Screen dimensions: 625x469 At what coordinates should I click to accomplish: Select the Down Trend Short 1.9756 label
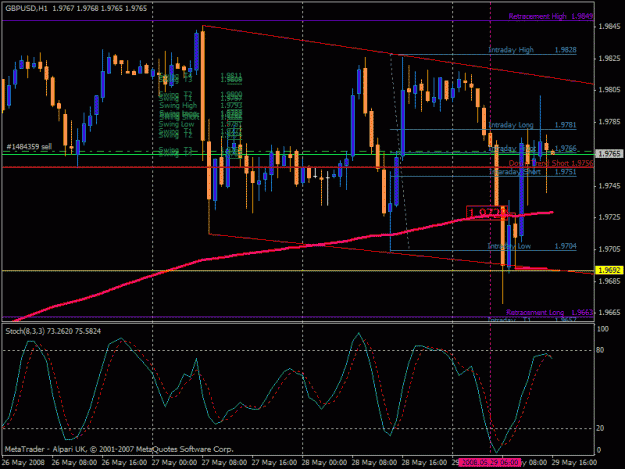click(550, 163)
